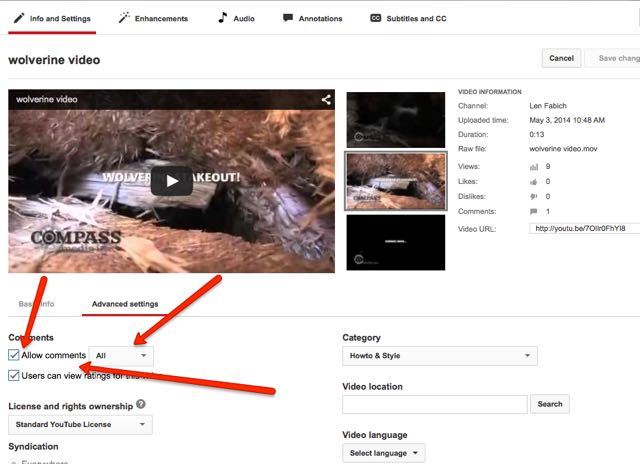640x464 pixels.
Task: Click the music note Audio icon
Action: coord(222,18)
